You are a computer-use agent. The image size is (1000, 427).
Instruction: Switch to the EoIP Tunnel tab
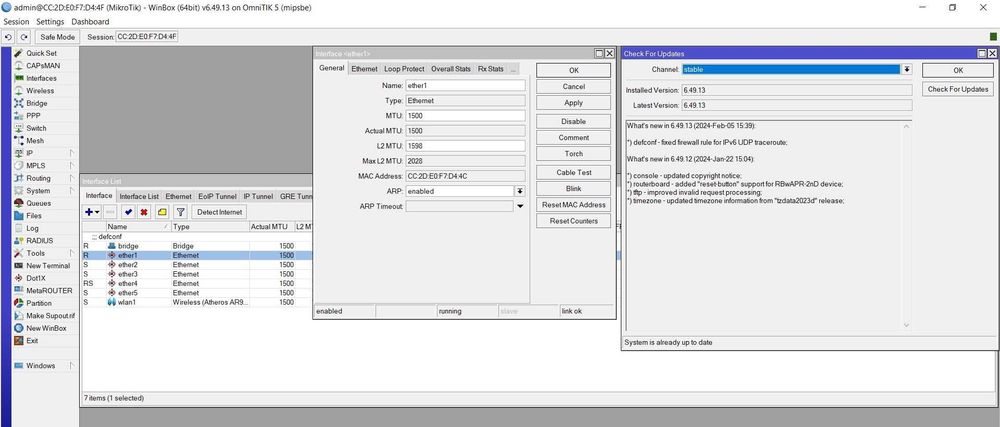(217, 196)
